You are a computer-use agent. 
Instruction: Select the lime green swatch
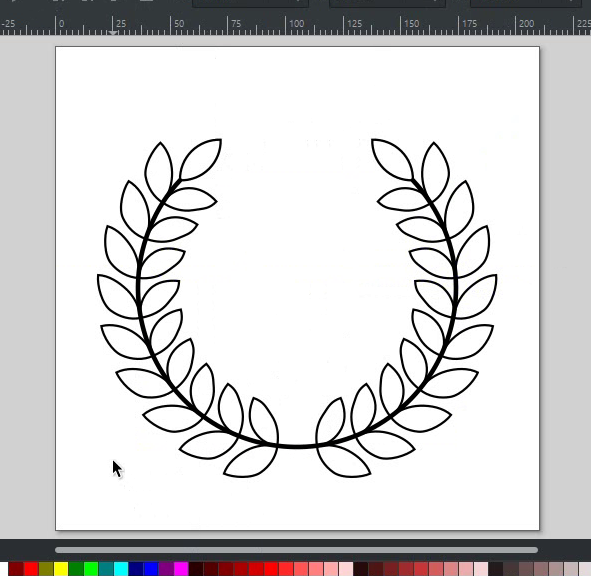pos(91,569)
